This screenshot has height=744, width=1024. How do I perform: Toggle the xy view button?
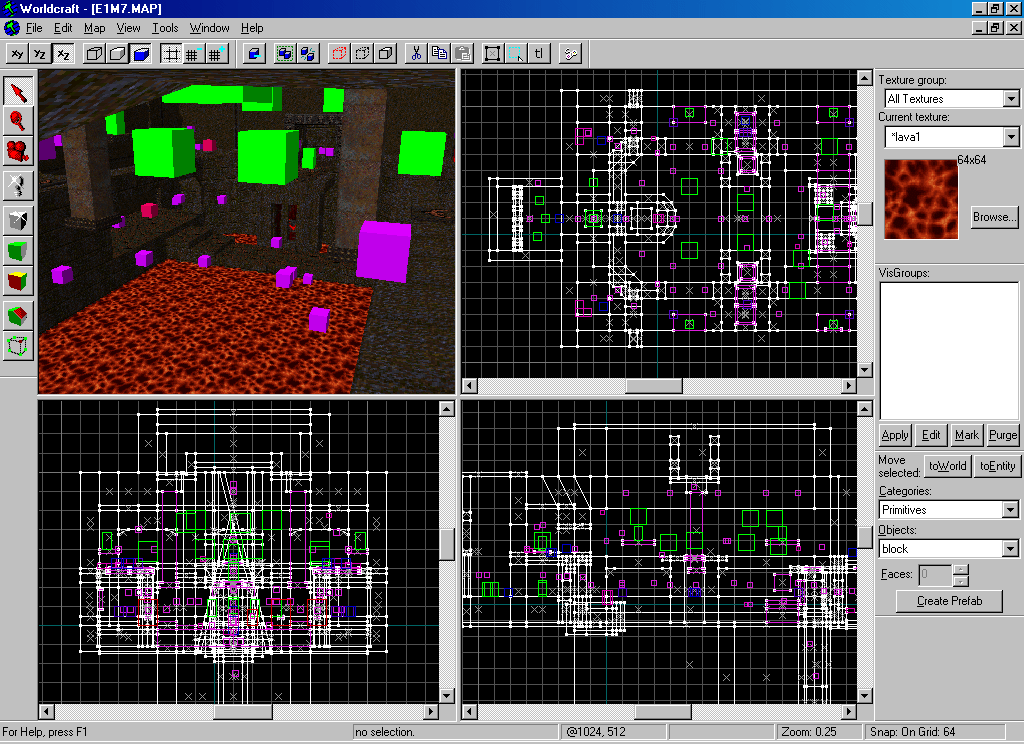(x=17, y=53)
